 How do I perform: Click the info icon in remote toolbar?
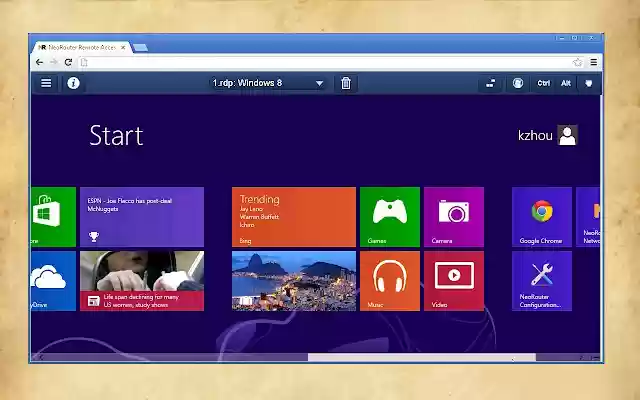click(73, 83)
